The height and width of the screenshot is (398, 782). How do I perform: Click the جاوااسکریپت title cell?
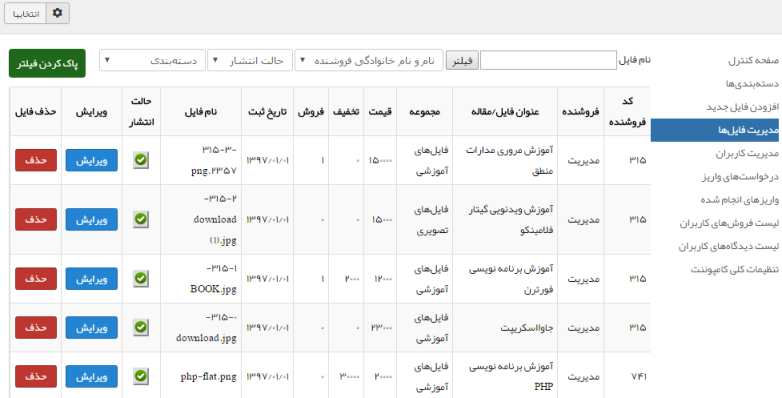(505, 328)
